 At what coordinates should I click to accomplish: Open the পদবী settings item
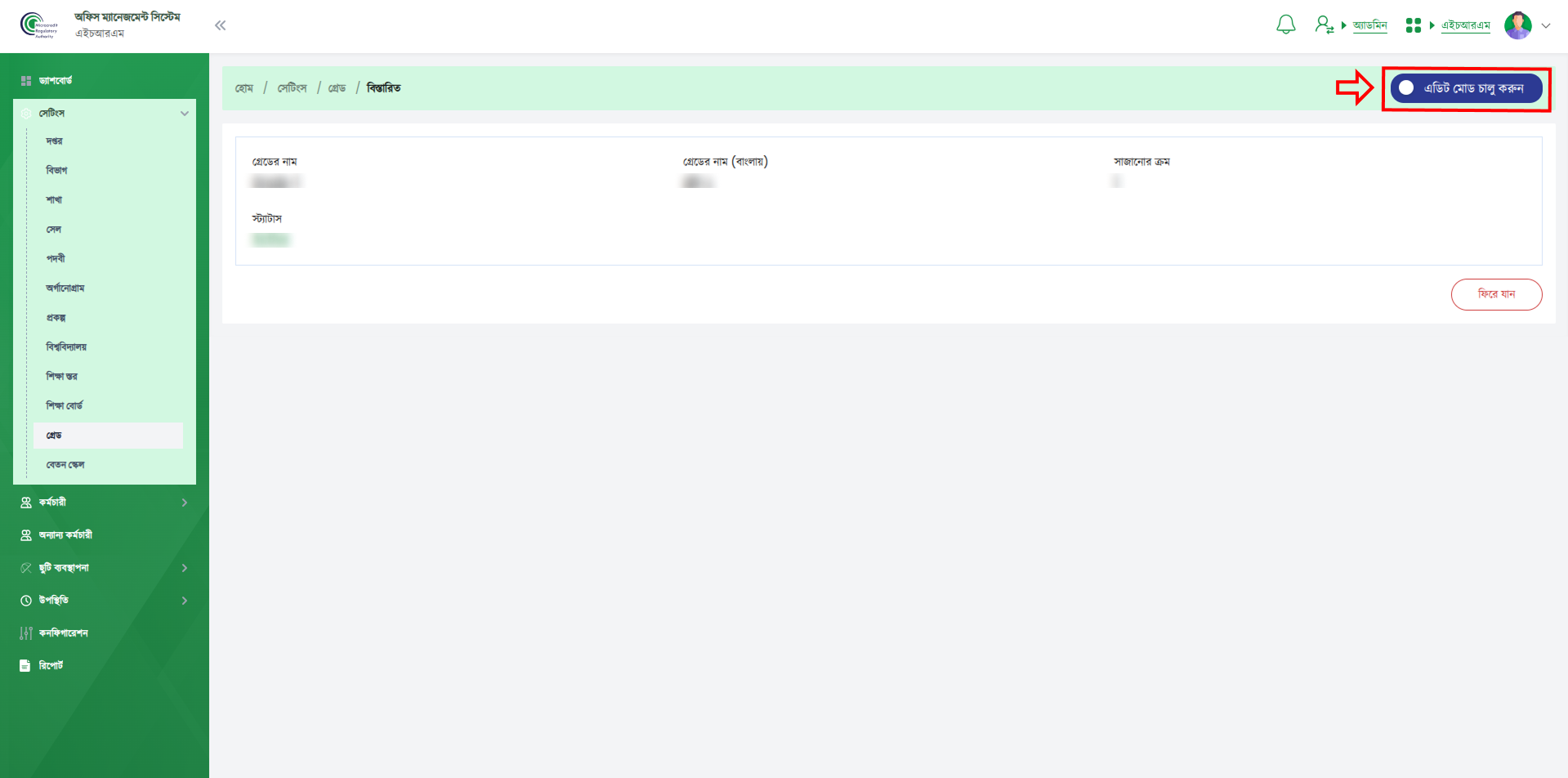[x=56, y=259]
